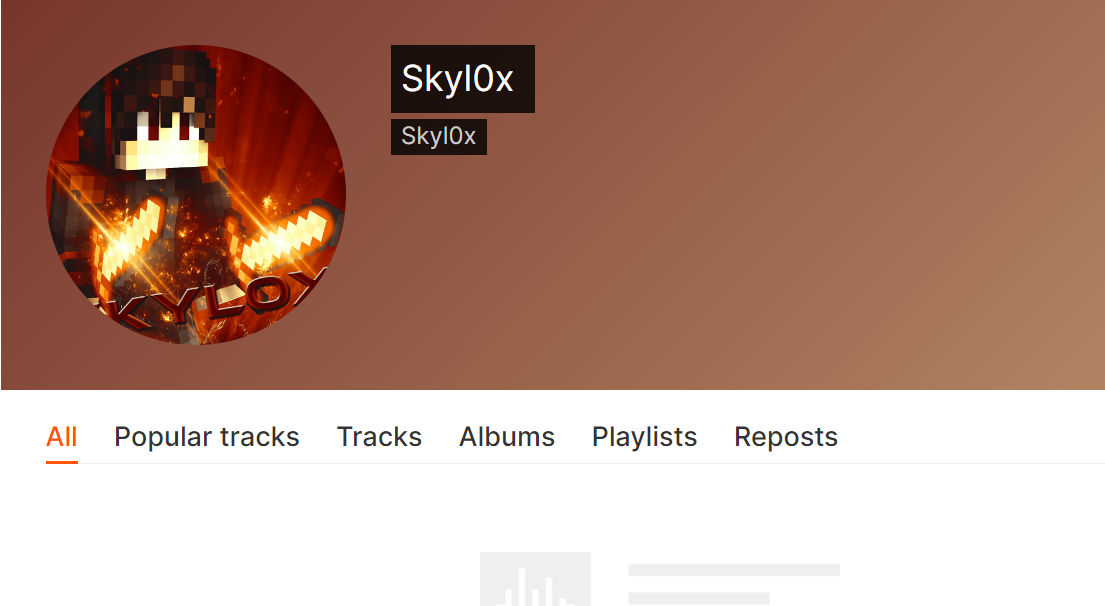Click the smaller Skyl0x username label
The image size is (1105, 606).
pos(439,137)
